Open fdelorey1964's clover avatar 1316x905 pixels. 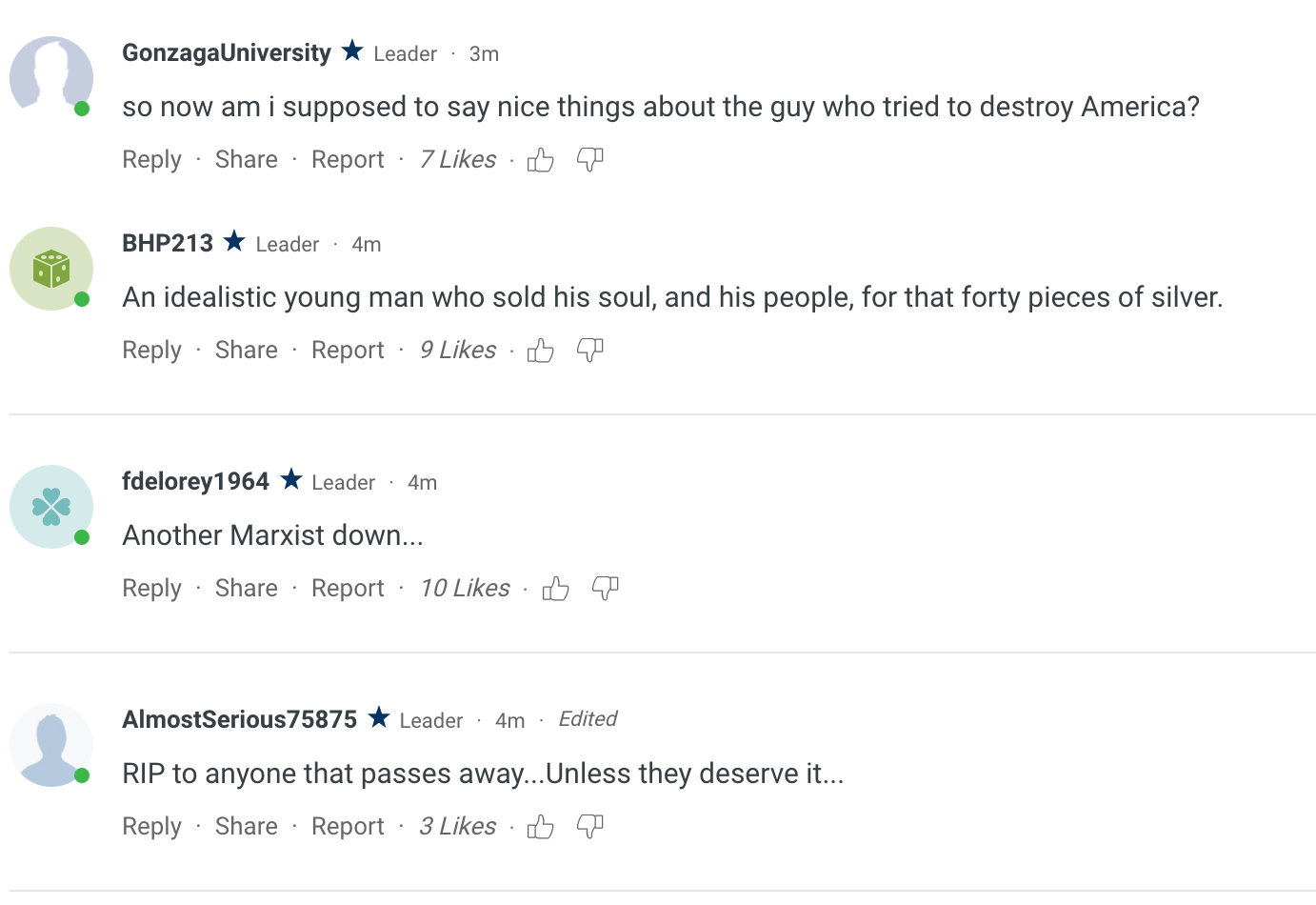click(x=51, y=507)
